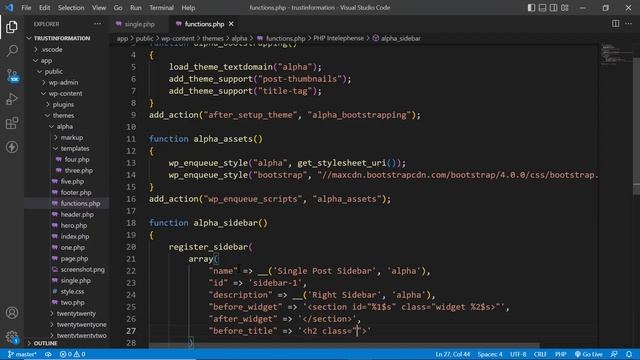Open the View menu
640x360 pixels.
pyautogui.click(x=99, y=8)
